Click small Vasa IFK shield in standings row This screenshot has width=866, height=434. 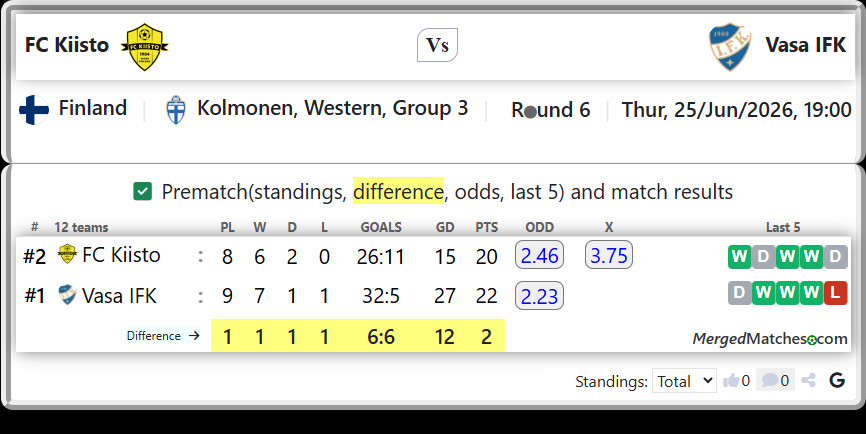(67, 295)
